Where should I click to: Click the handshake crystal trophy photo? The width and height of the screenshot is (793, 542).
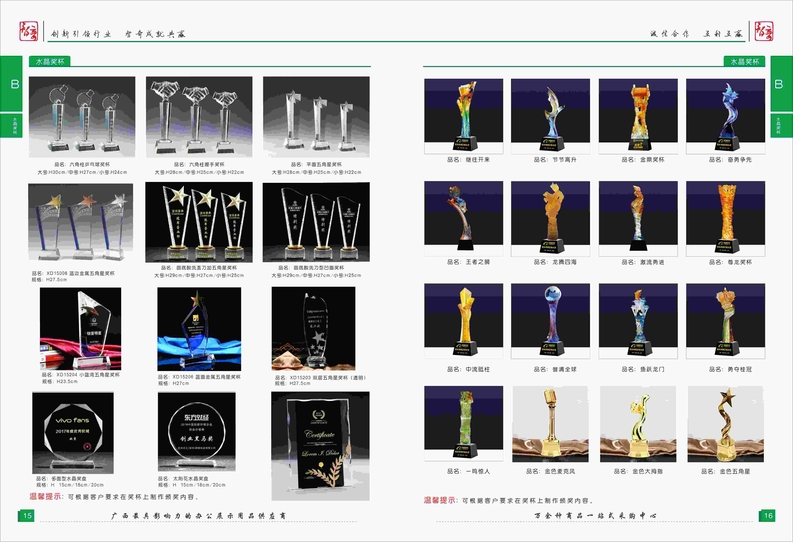tap(195, 116)
